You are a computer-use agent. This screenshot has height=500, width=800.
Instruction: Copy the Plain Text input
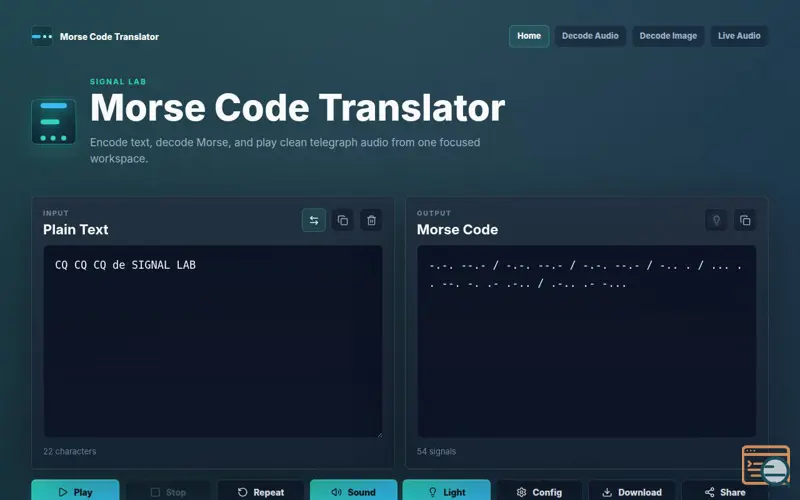coord(343,220)
